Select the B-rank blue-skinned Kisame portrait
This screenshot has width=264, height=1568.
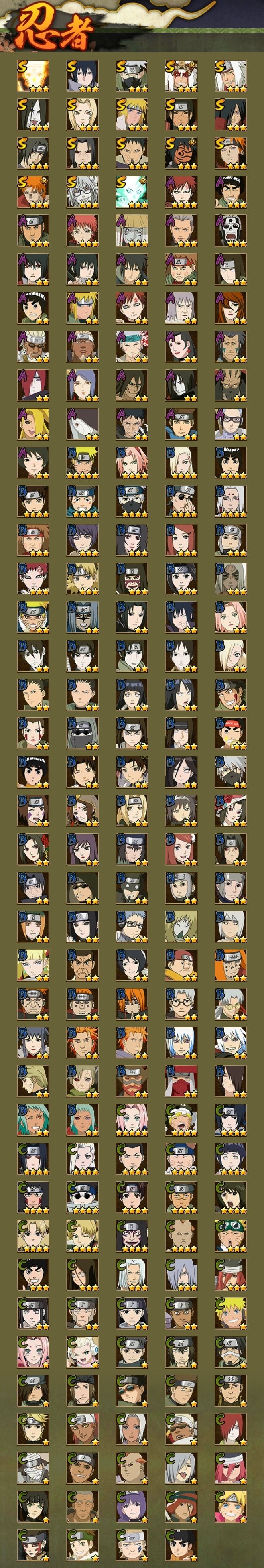tap(83, 617)
